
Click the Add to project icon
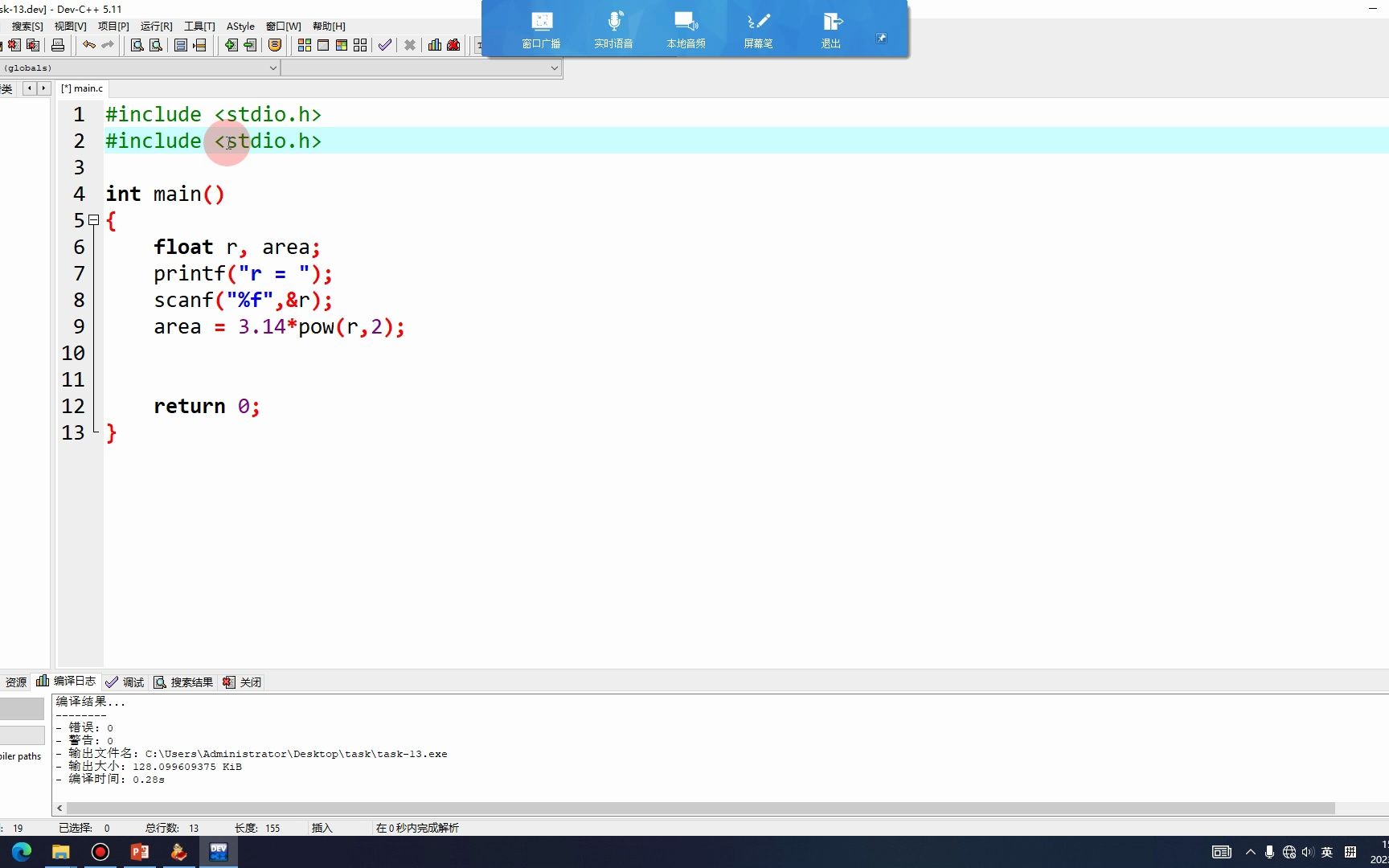coord(231,45)
